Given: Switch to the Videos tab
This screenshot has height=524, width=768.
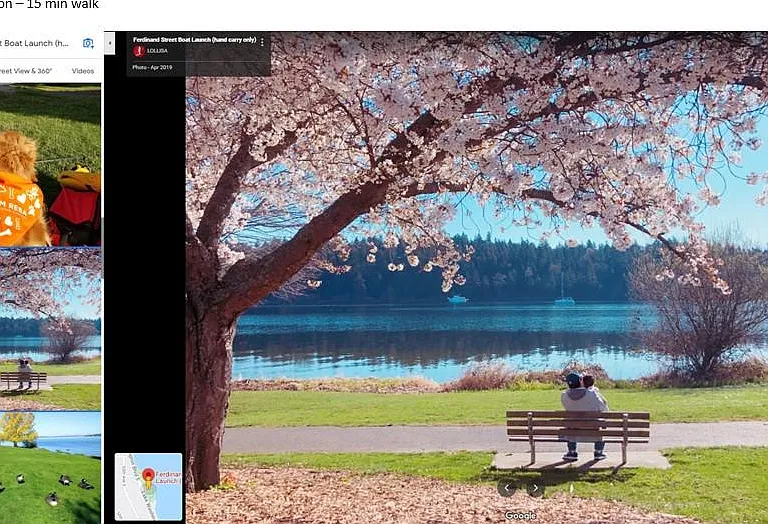Looking at the screenshot, I should point(83,71).
